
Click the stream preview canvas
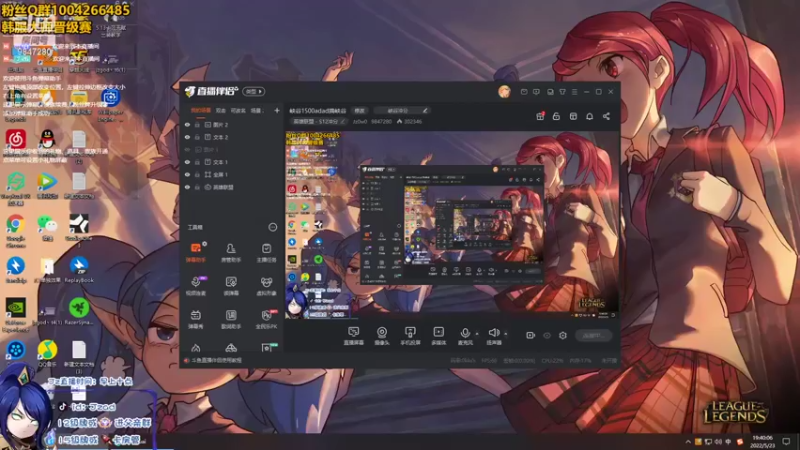pos(452,225)
